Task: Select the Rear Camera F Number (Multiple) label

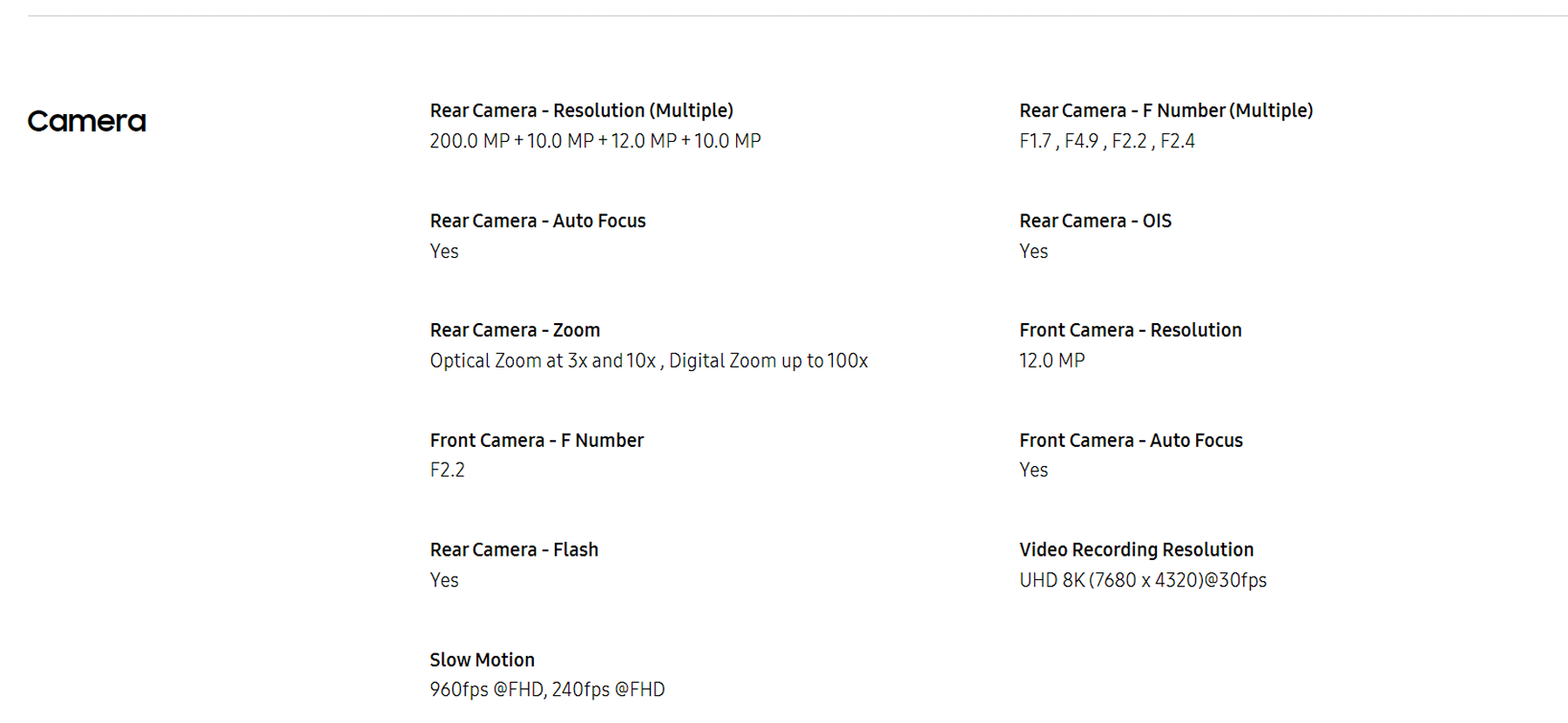Action: (x=1166, y=111)
